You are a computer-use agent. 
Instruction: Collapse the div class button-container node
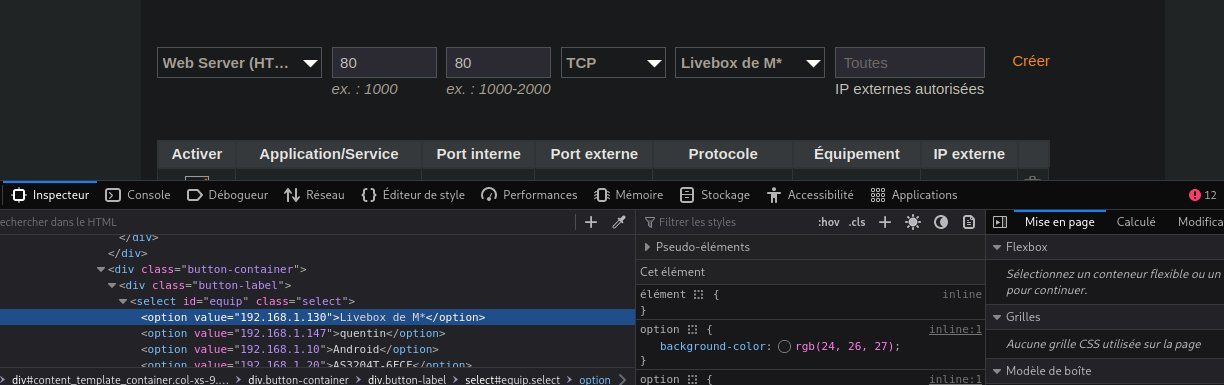click(x=101, y=269)
